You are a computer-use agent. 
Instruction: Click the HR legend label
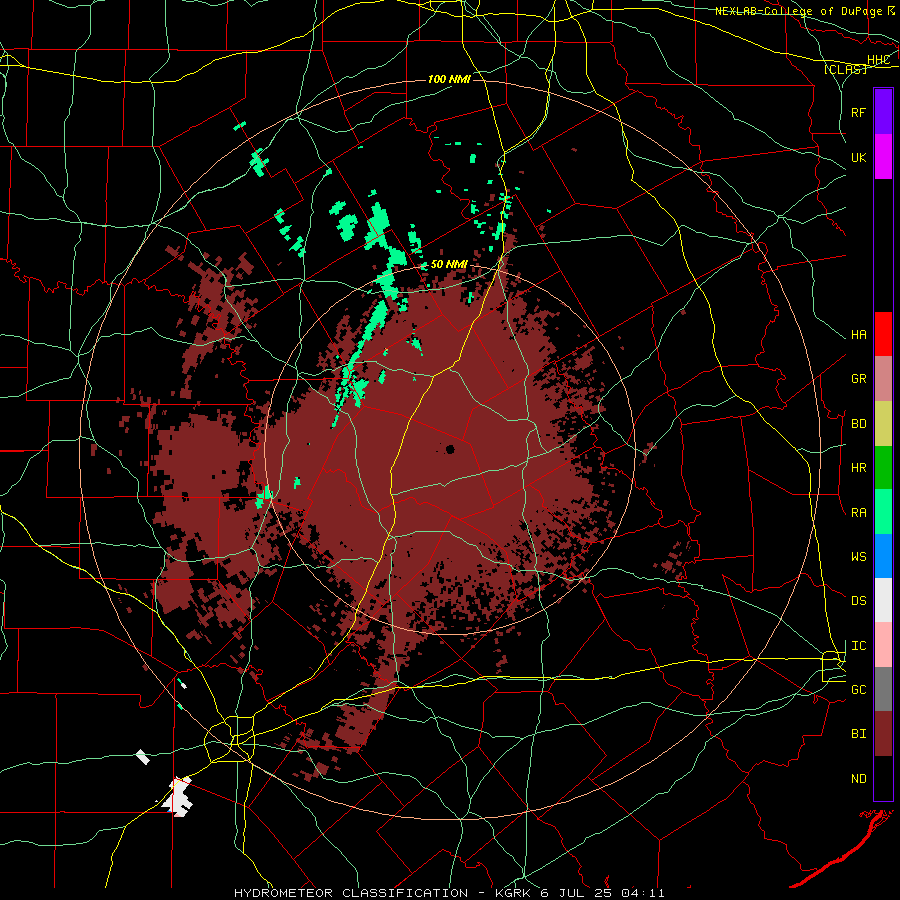(859, 468)
